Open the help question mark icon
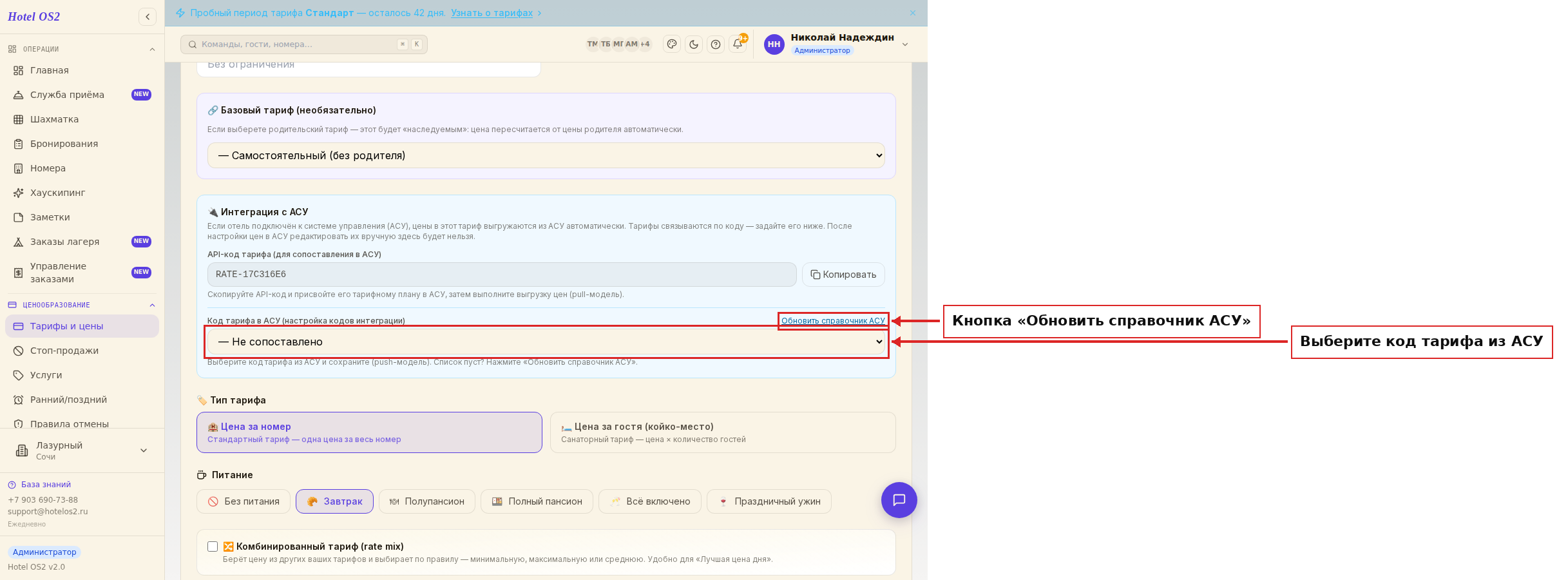 [x=716, y=44]
